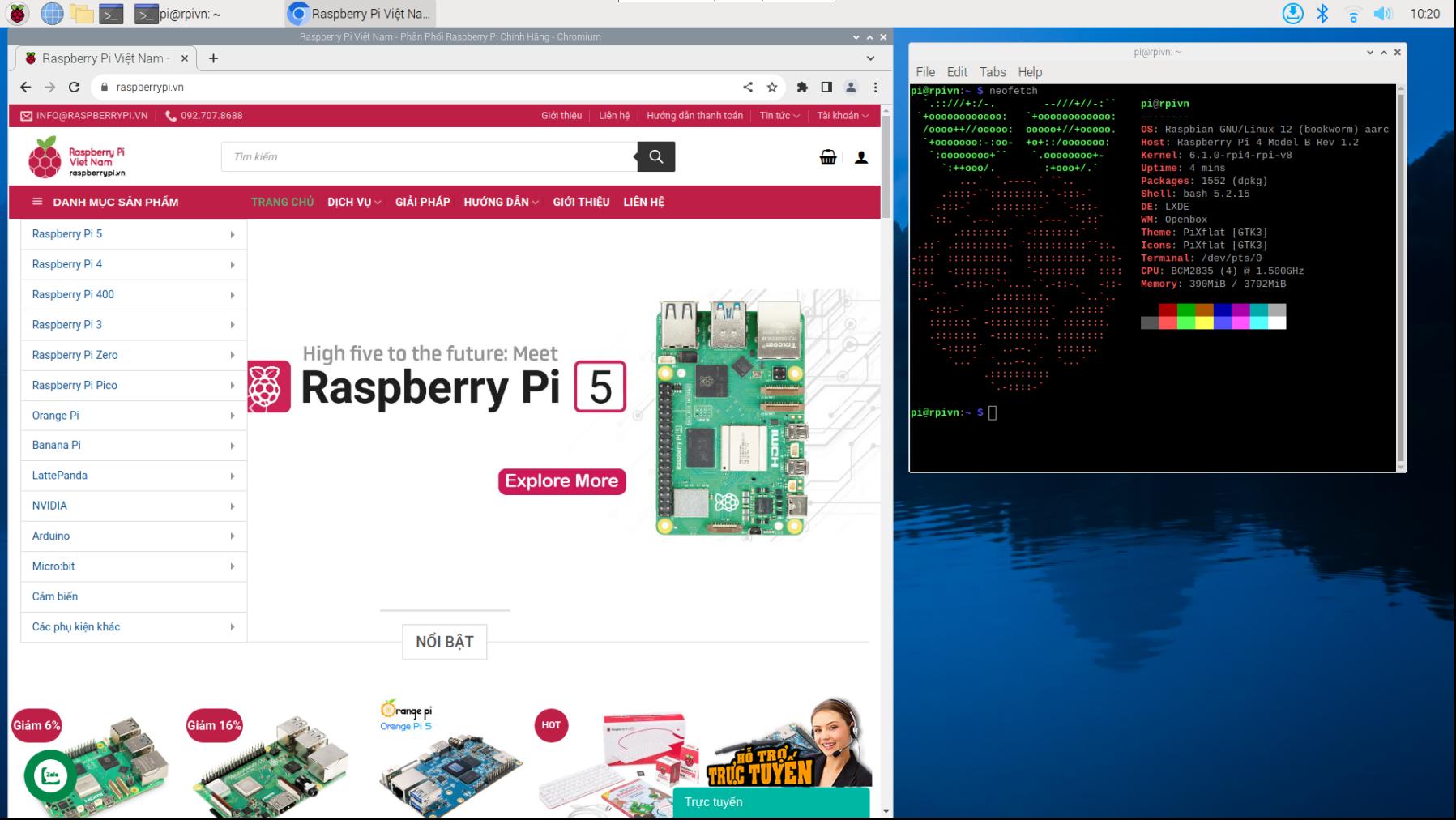Expand the Tài khoản dropdown
Image resolution: width=1456 pixels, height=820 pixels.
point(842,116)
